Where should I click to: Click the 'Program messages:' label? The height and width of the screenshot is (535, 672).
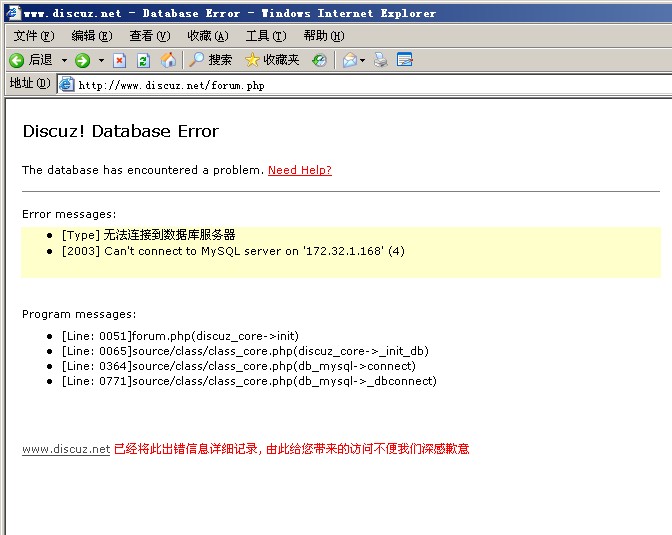79,314
